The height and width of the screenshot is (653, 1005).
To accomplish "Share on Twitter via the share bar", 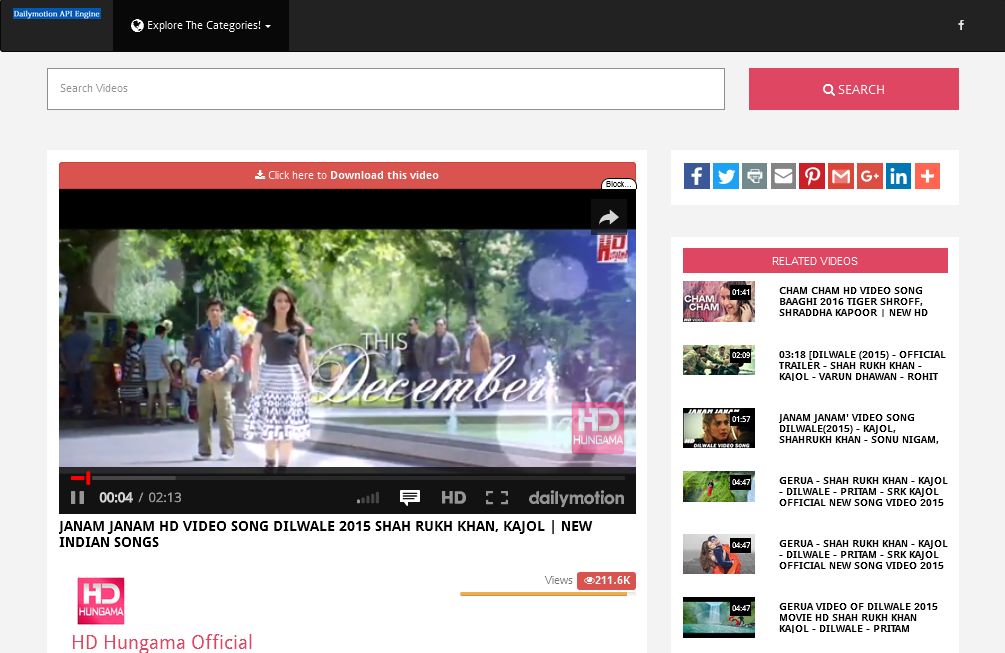I will [x=726, y=176].
